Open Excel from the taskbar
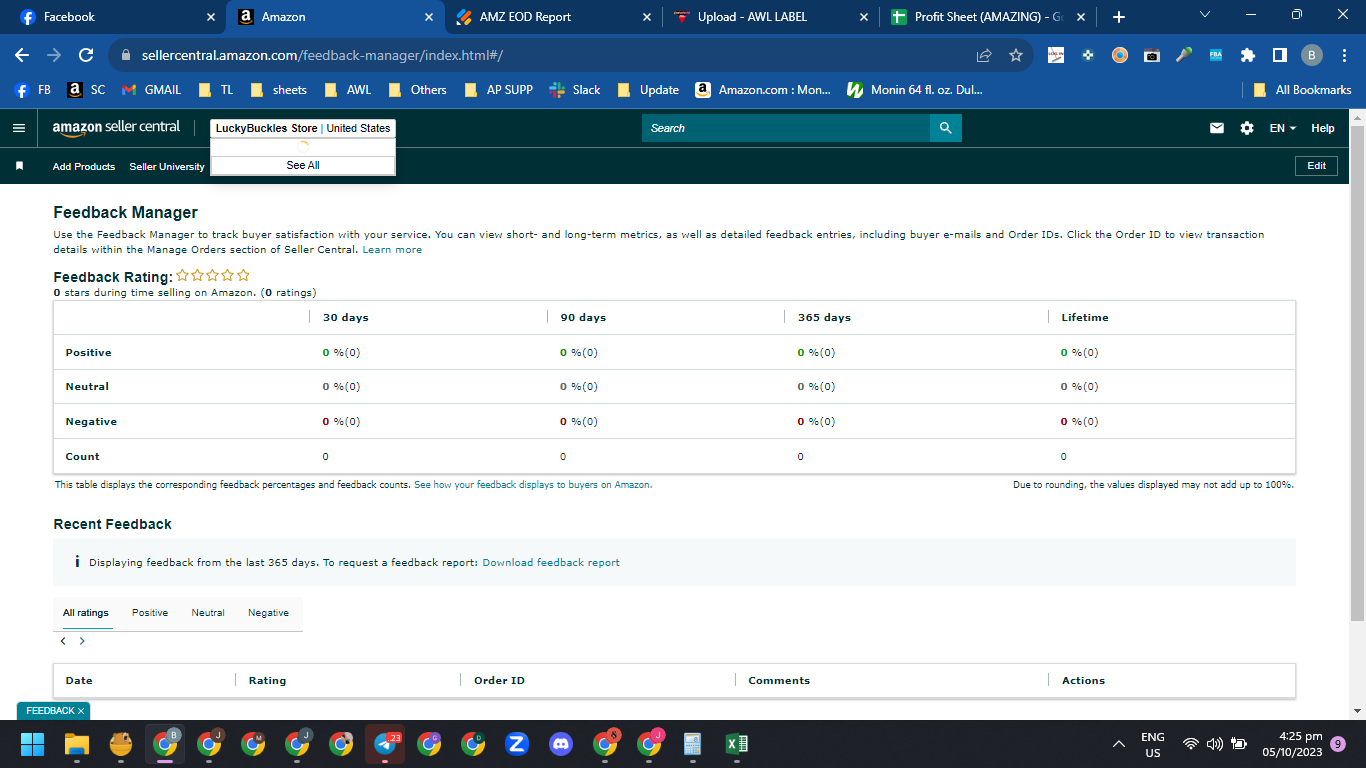The width and height of the screenshot is (1366, 768). pyautogui.click(x=737, y=744)
